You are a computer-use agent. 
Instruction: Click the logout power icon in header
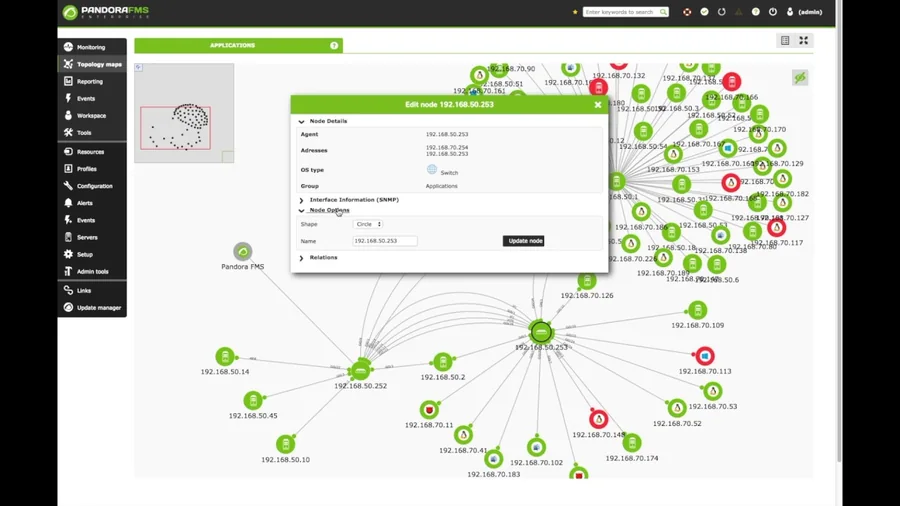[773, 12]
